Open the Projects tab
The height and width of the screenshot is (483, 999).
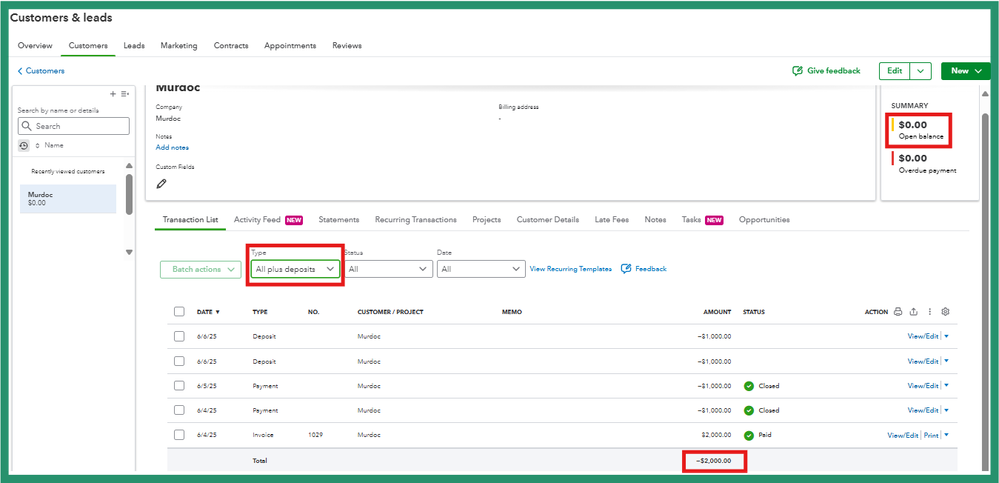click(x=486, y=220)
